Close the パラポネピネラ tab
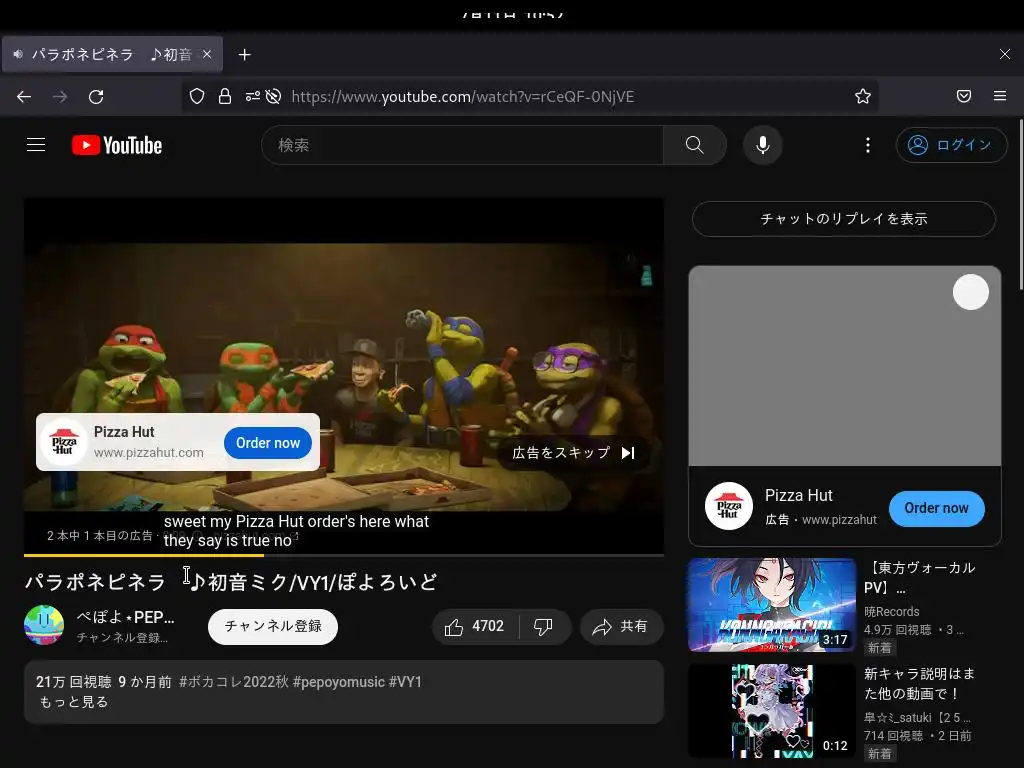This screenshot has width=1024, height=768. click(207, 54)
